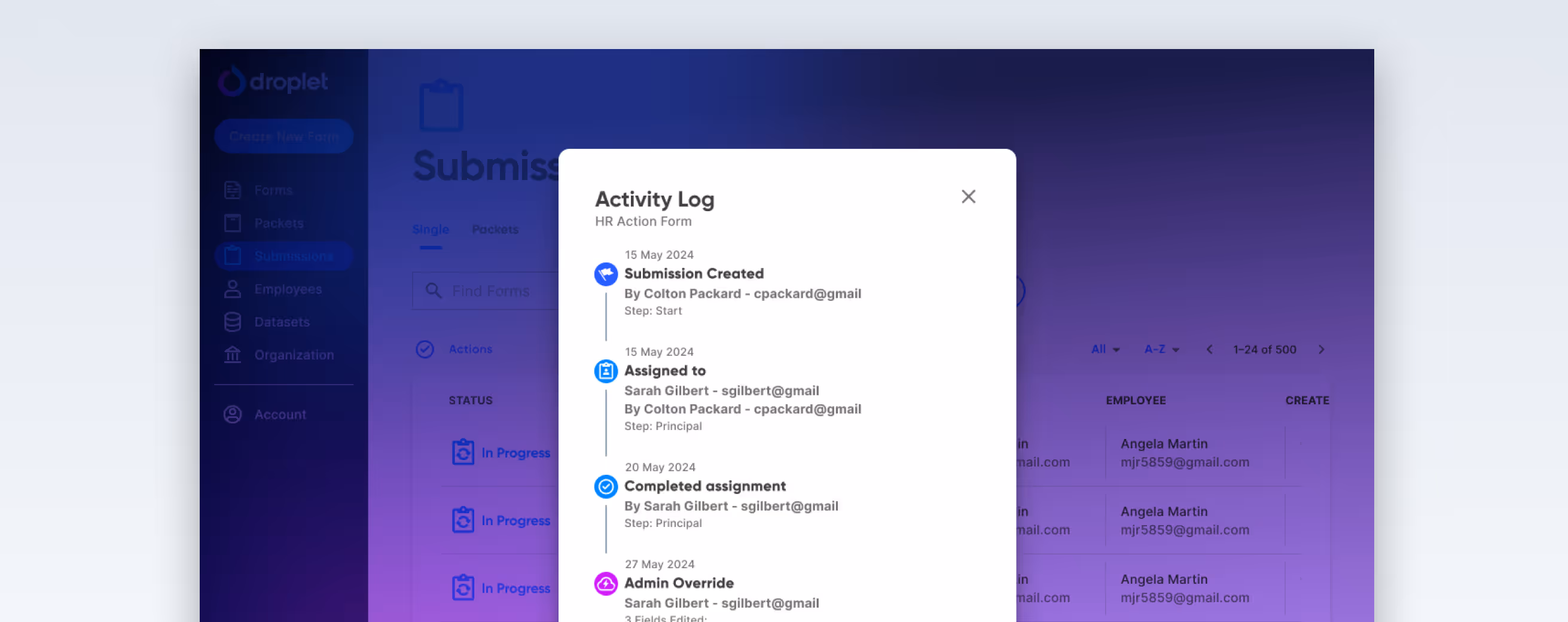This screenshot has width=1568, height=622.
Task: Click the large clipboard page icon
Action: (x=441, y=105)
